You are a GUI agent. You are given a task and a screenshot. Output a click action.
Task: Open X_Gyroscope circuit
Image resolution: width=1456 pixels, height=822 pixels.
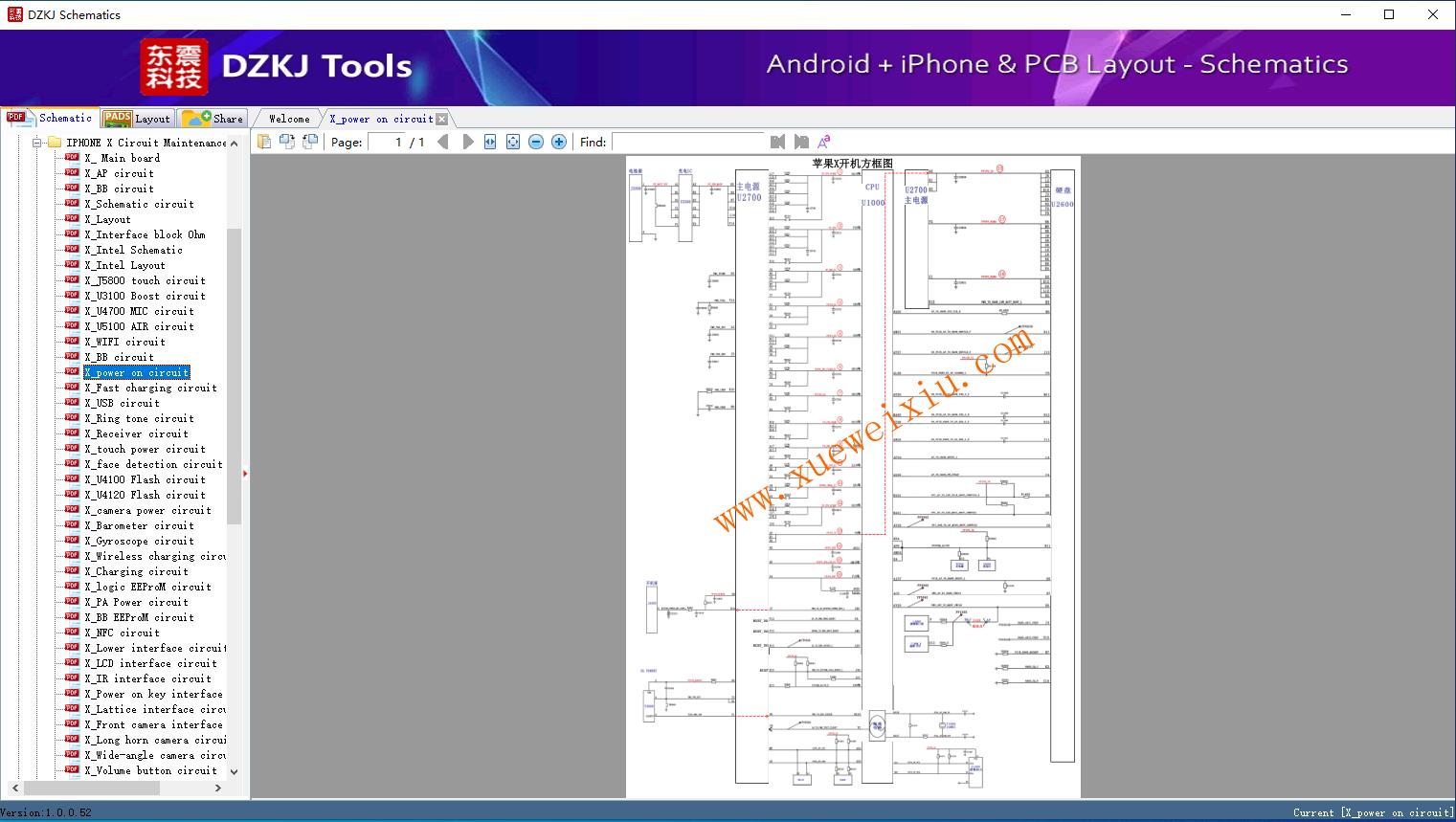139,541
